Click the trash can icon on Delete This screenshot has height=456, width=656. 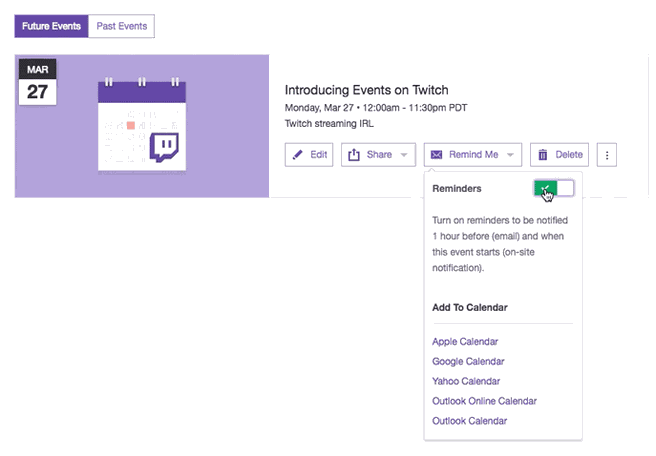point(543,155)
